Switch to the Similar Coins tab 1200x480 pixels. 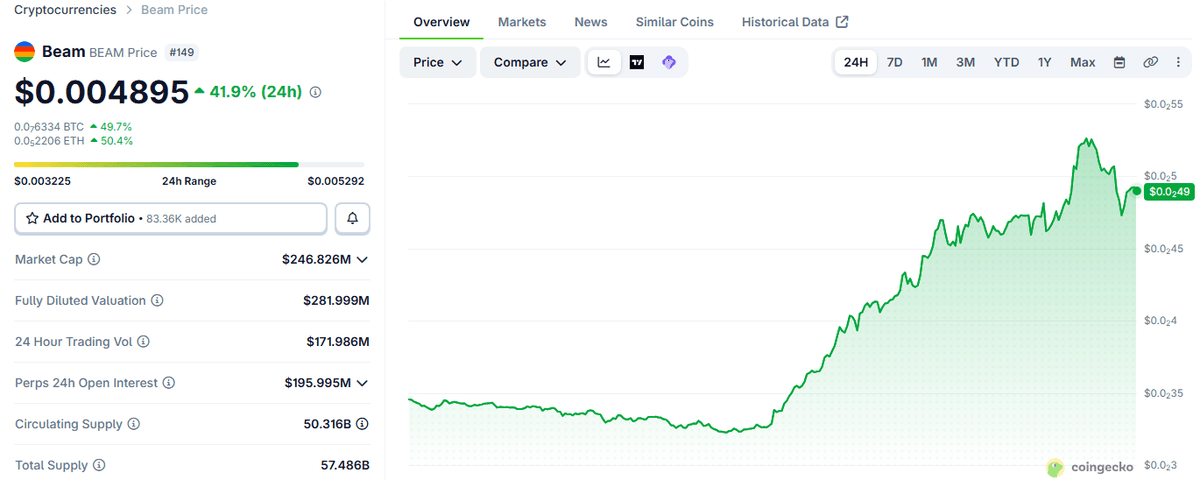click(674, 22)
